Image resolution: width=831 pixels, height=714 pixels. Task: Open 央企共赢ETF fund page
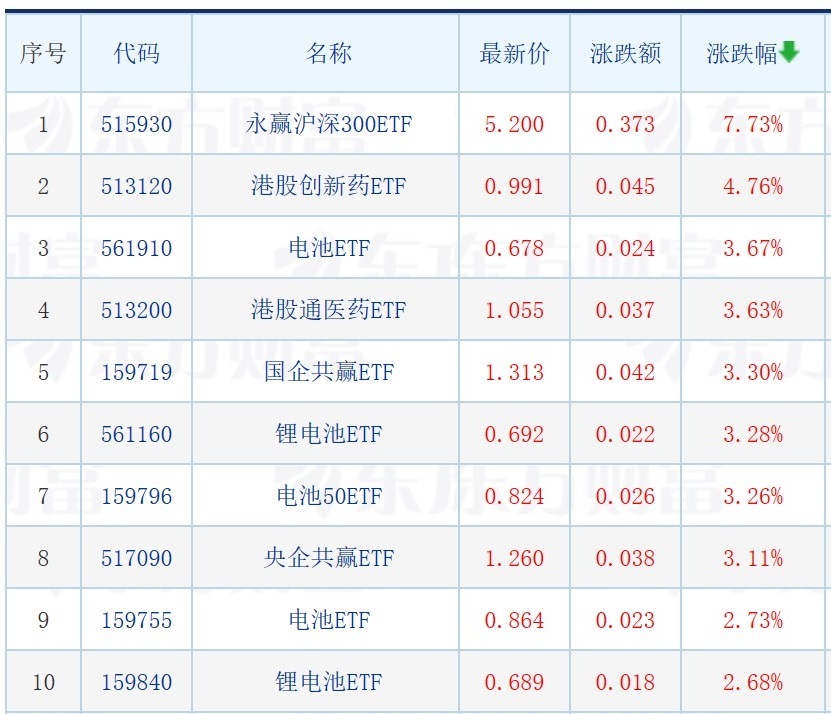328,559
